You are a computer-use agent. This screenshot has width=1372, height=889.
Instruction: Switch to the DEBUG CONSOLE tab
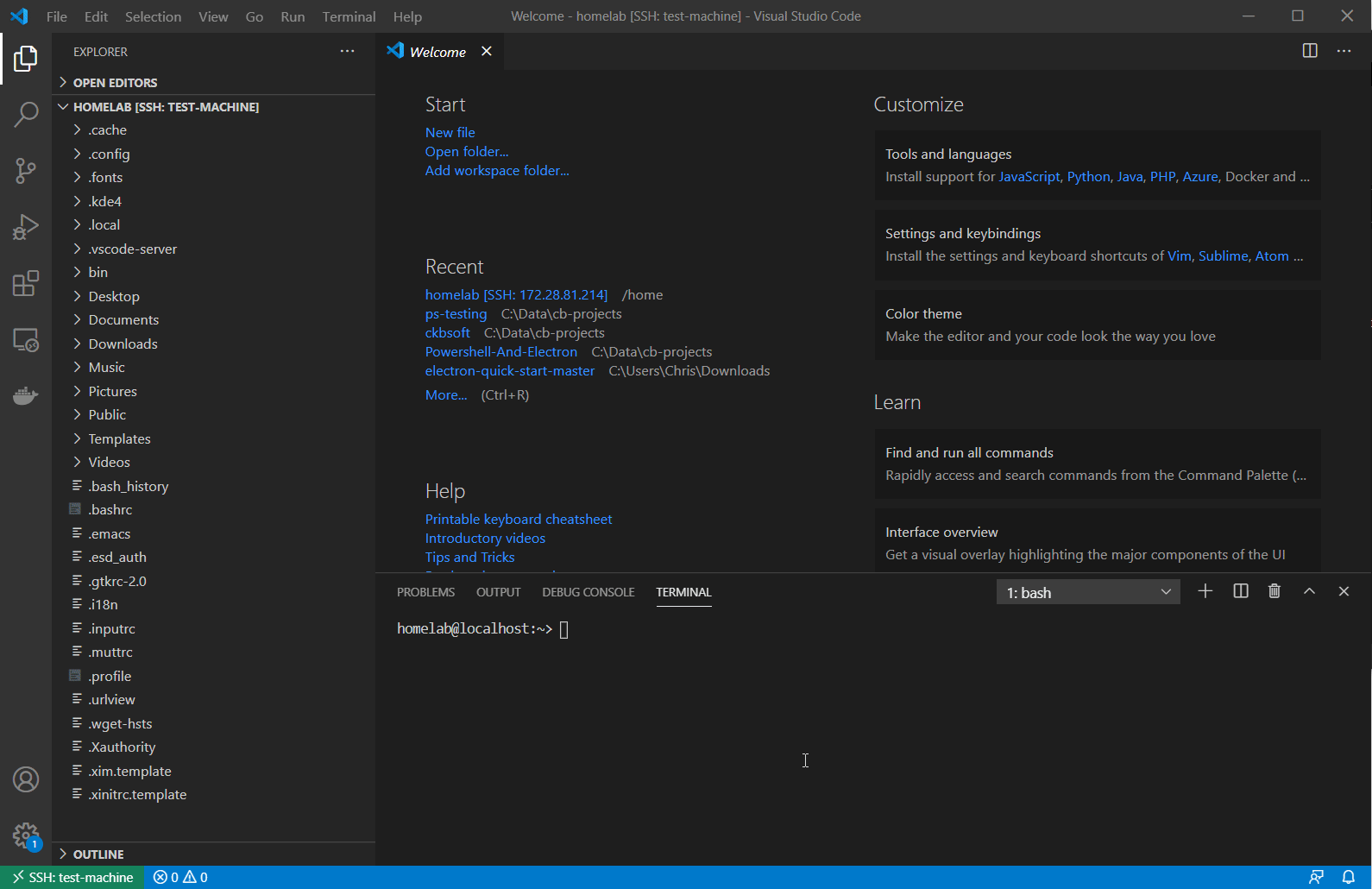point(588,592)
